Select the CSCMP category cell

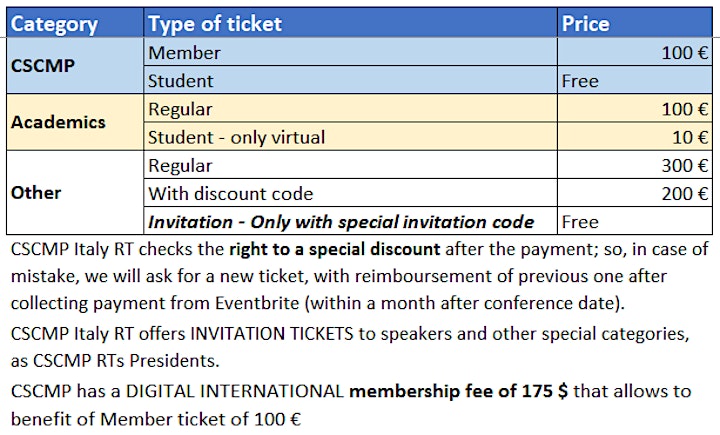tap(75, 66)
